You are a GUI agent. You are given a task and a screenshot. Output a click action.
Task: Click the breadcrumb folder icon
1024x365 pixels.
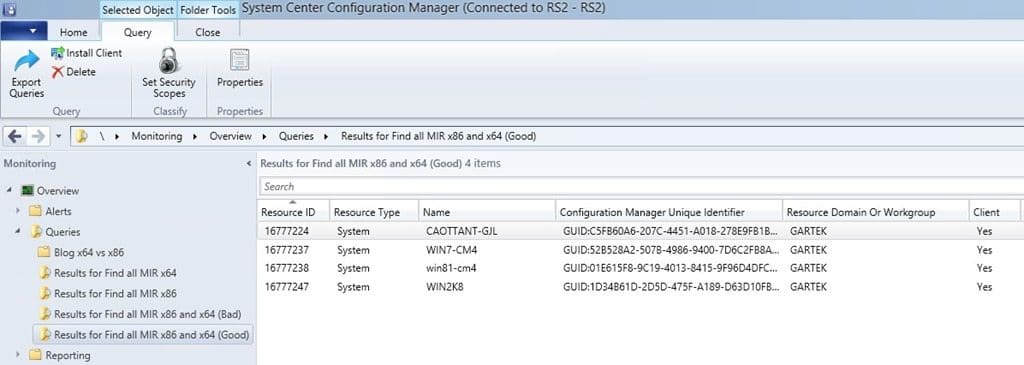point(82,136)
